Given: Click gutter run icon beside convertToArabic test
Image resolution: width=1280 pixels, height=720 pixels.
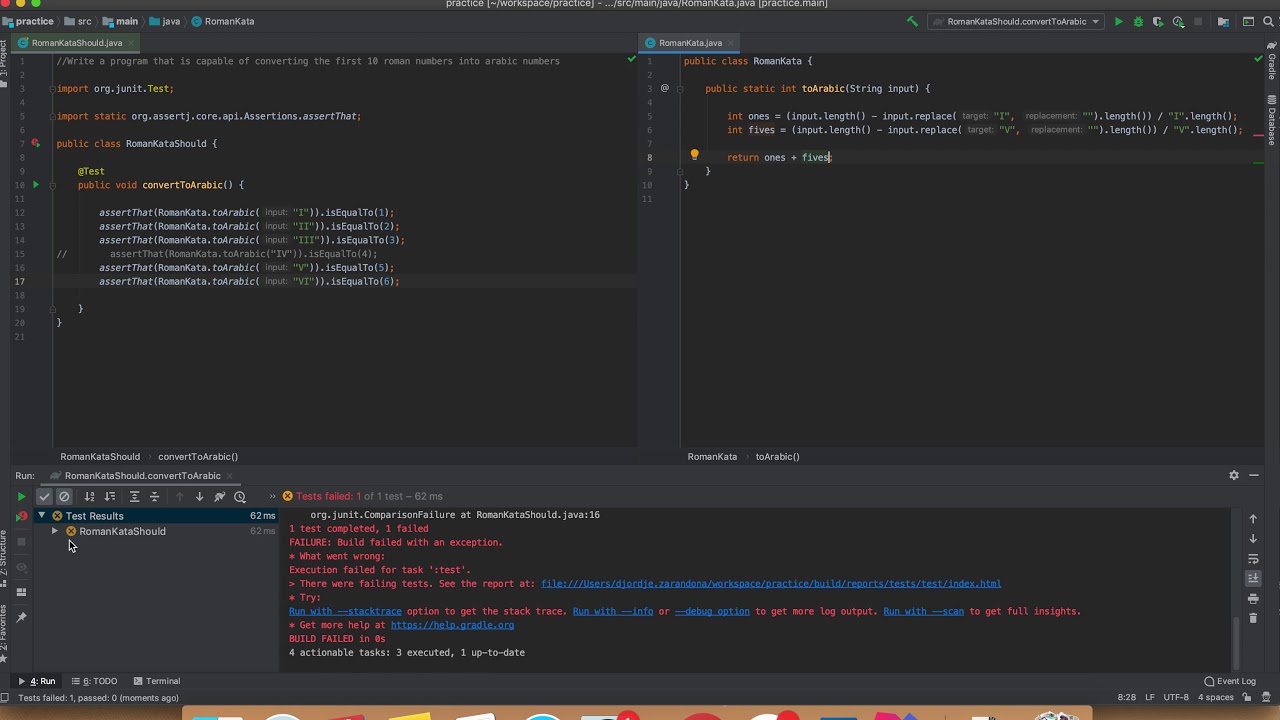Looking at the screenshot, I should pos(35,184).
